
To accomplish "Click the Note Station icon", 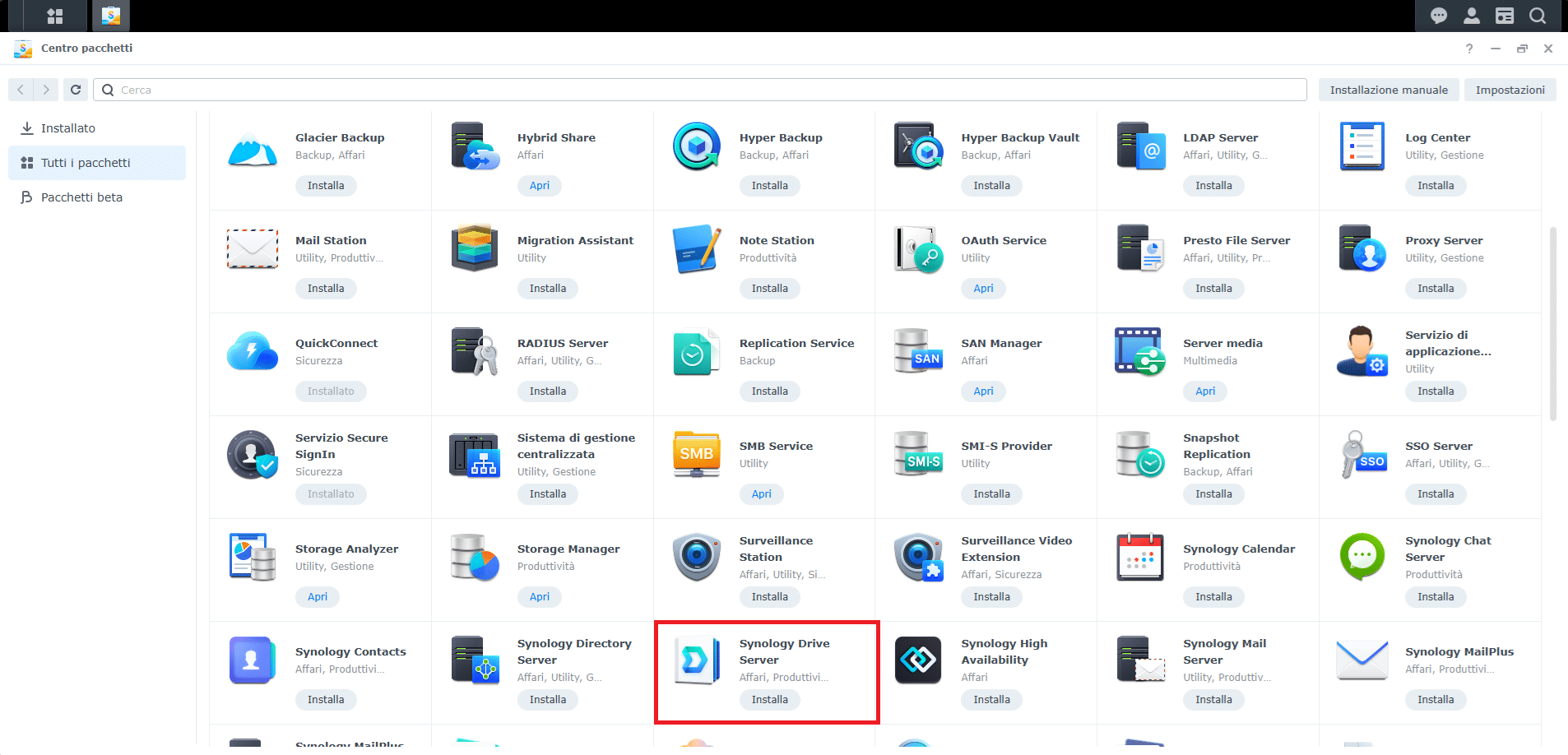I will click(x=697, y=249).
